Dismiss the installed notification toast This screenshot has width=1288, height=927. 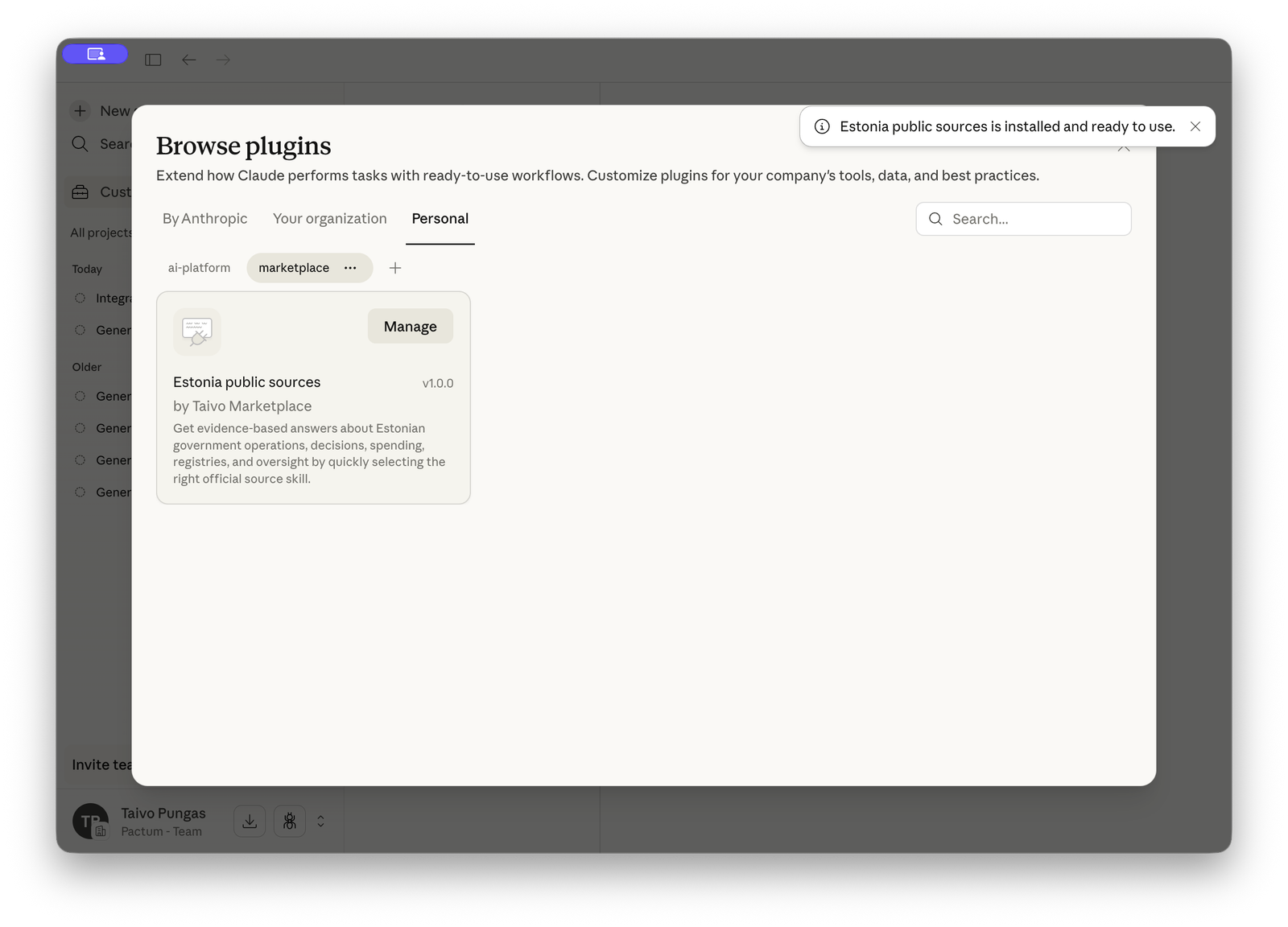1195,126
